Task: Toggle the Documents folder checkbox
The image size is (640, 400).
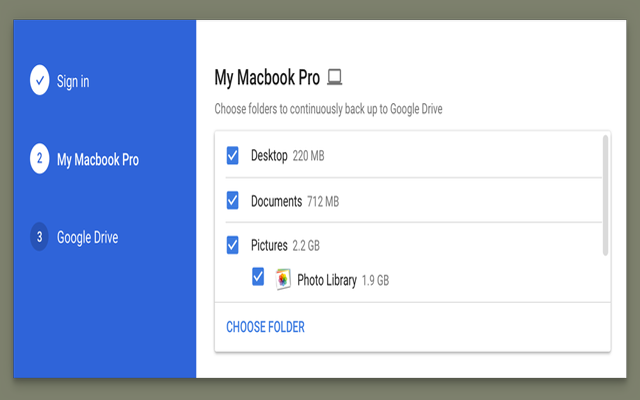Action: coord(233,200)
